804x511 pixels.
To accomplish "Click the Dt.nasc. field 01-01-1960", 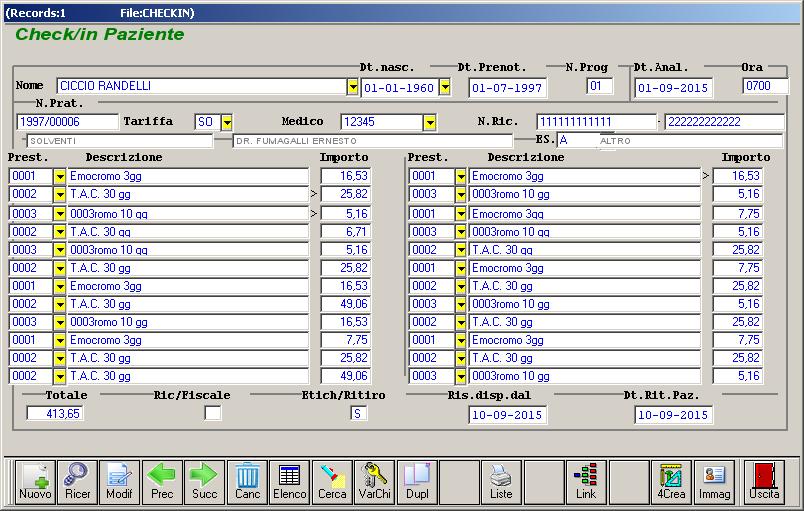I will click(400, 88).
